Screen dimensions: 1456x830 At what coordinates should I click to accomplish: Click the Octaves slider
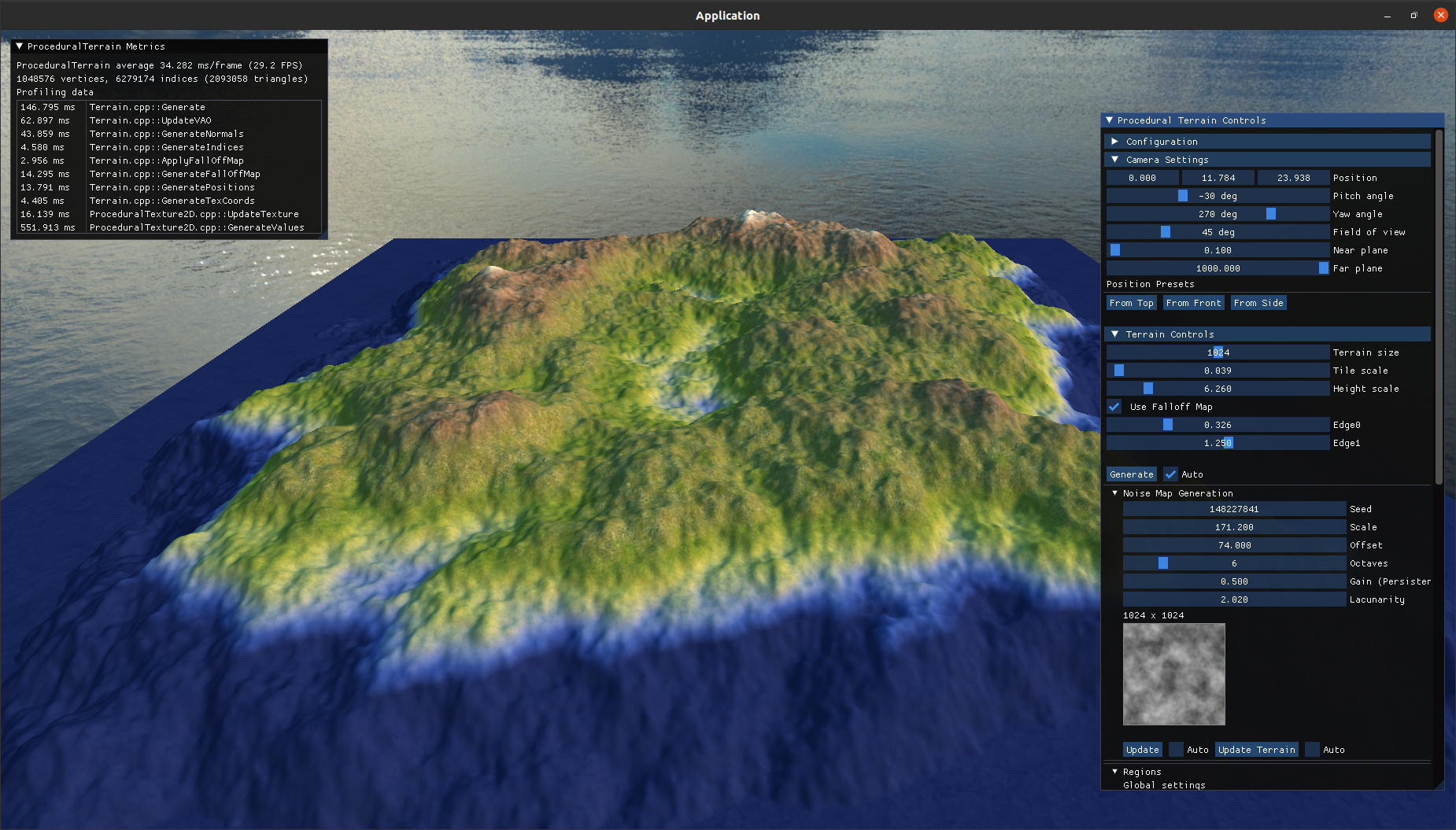[1234, 563]
